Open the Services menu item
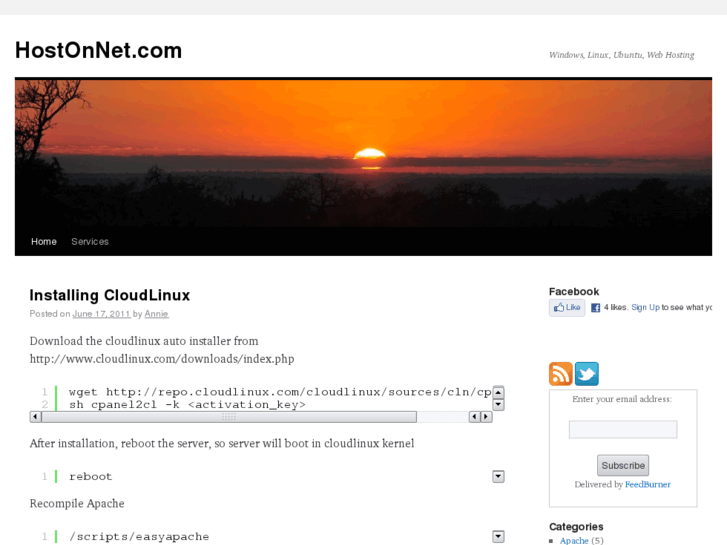Image resolution: width=727 pixels, height=545 pixels. click(90, 242)
